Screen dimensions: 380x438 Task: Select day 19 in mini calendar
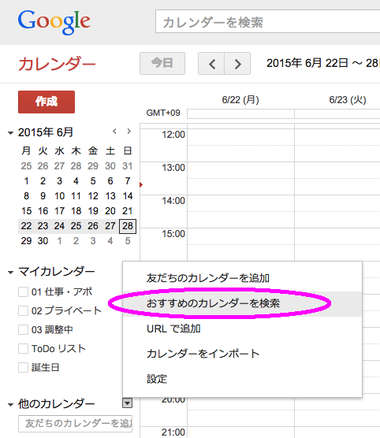[x=93, y=211]
